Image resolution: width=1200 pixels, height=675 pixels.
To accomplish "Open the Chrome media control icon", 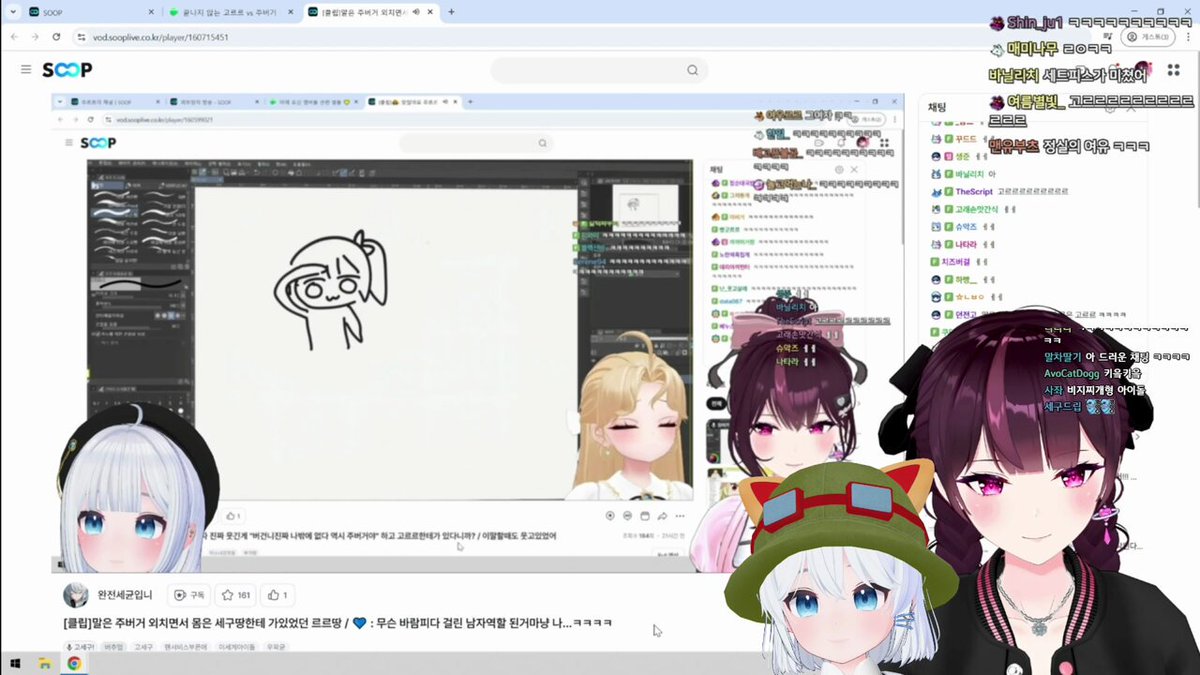I will [1106, 37].
